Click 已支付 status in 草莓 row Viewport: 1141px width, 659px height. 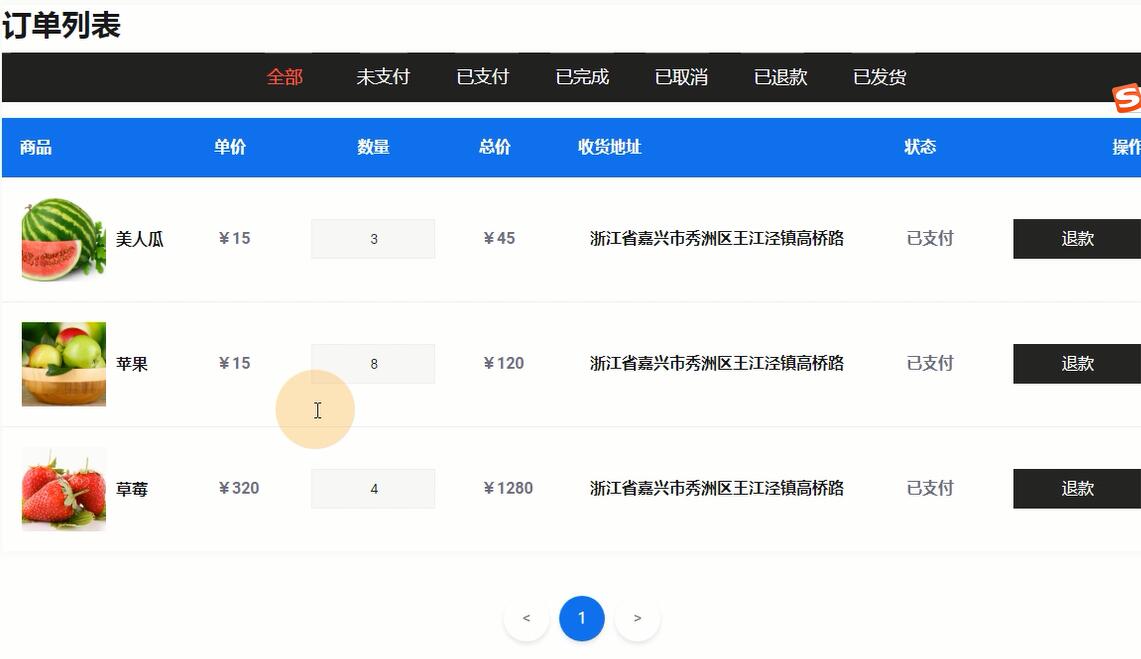[x=930, y=489]
